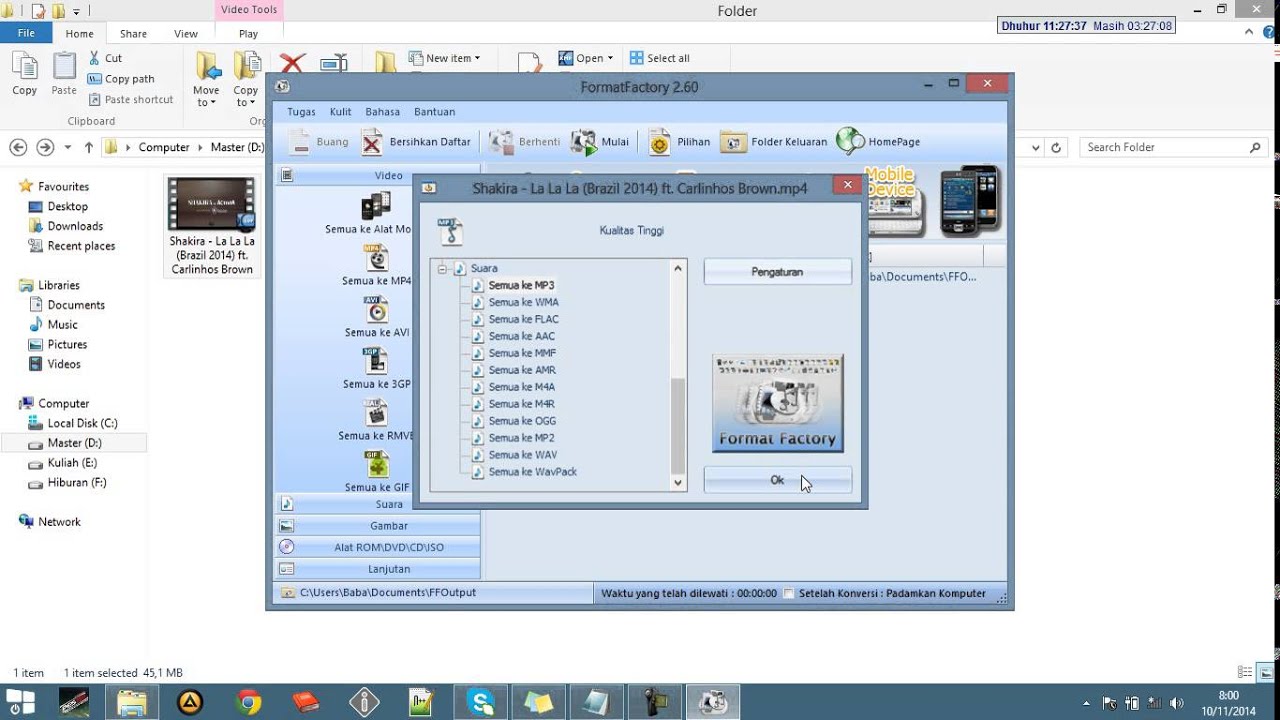Image resolution: width=1280 pixels, height=720 pixels.
Task: Select Semua ke OGG tree item
Action: tap(522, 421)
